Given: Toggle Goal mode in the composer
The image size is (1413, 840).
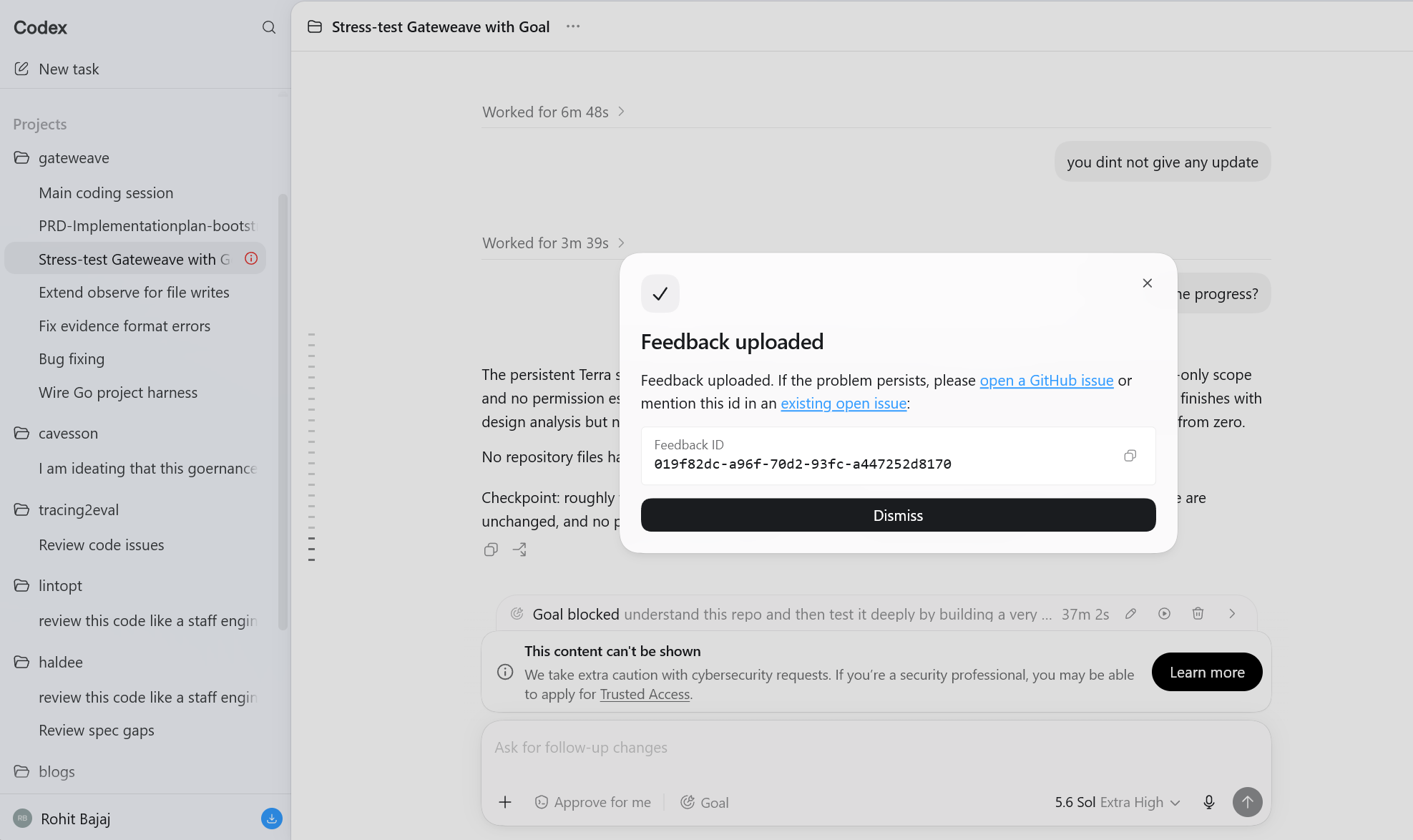Looking at the screenshot, I should click(x=705, y=802).
